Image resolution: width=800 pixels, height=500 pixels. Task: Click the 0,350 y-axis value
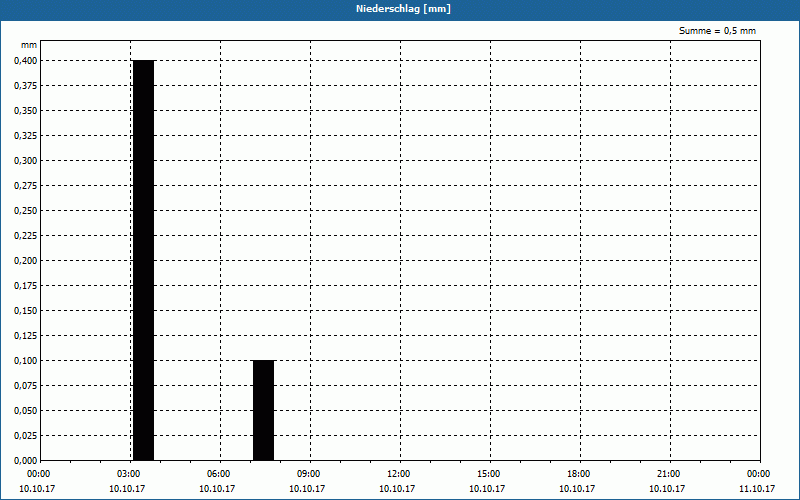coord(26,111)
